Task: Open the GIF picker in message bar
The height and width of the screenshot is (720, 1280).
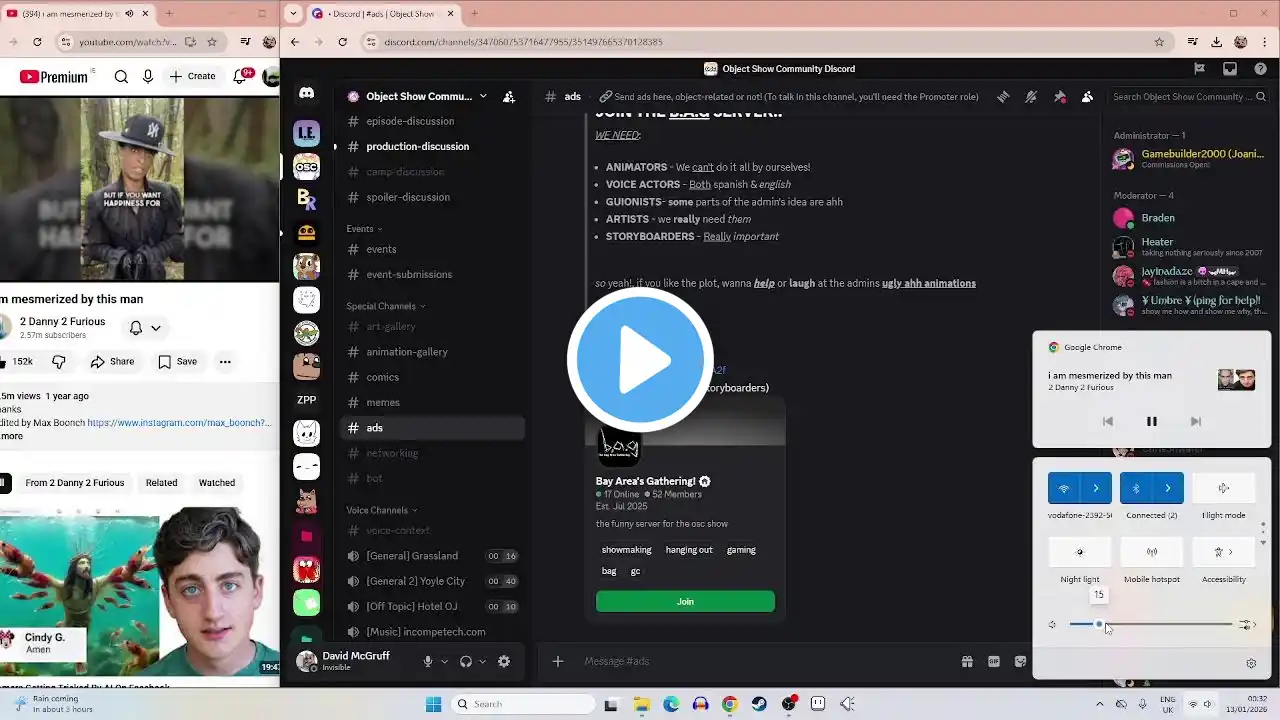Action: point(994,661)
